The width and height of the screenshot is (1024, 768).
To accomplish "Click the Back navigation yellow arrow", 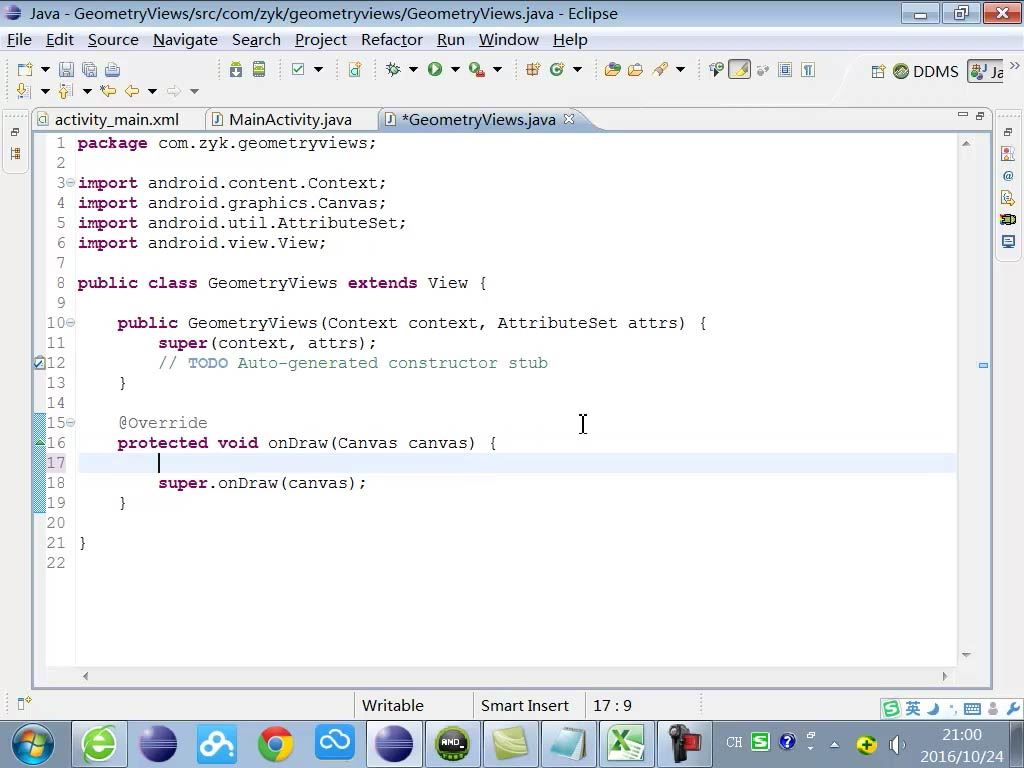I will [133, 91].
